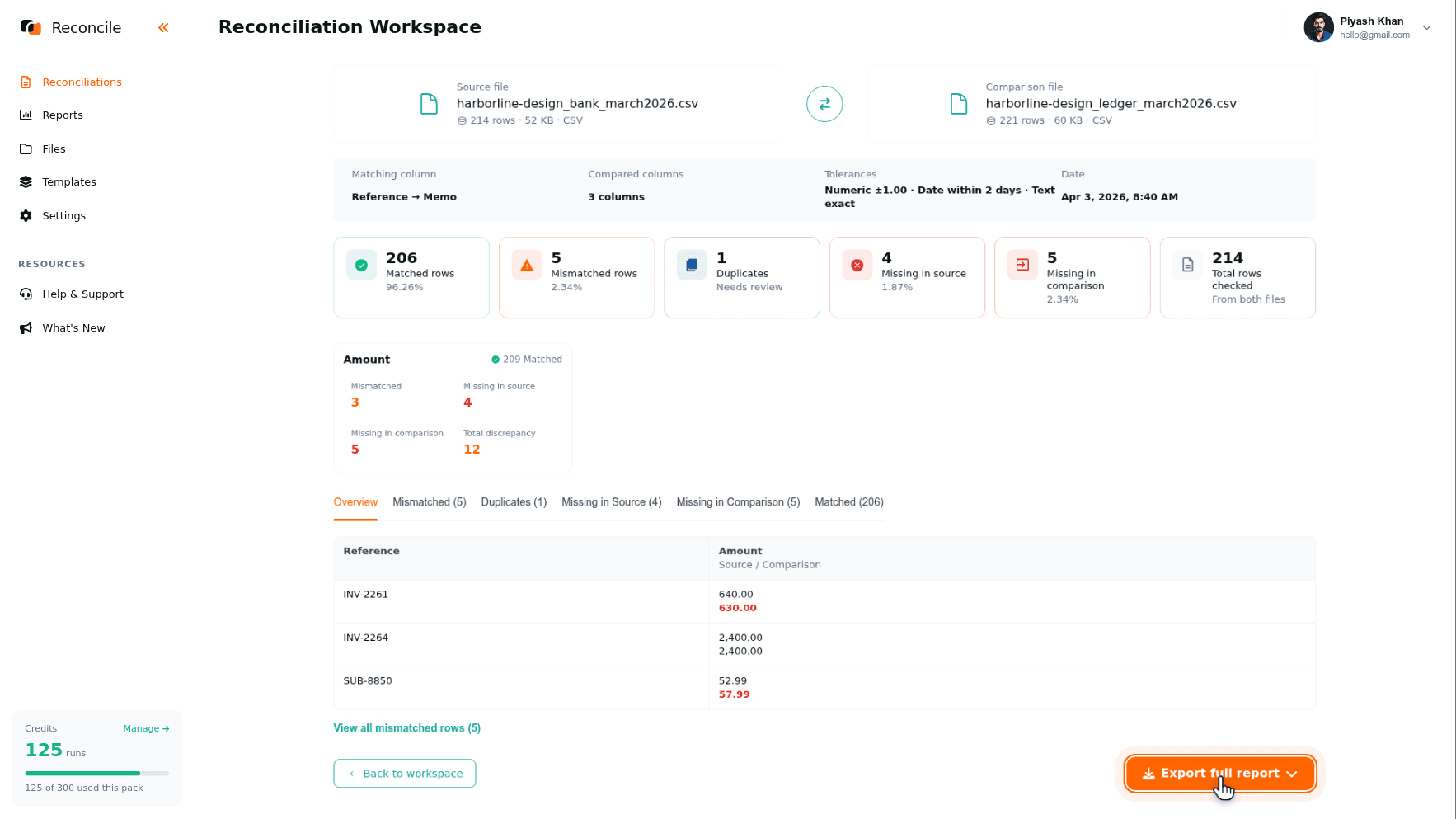Click the Reports bar chart icon

(26, 115)
